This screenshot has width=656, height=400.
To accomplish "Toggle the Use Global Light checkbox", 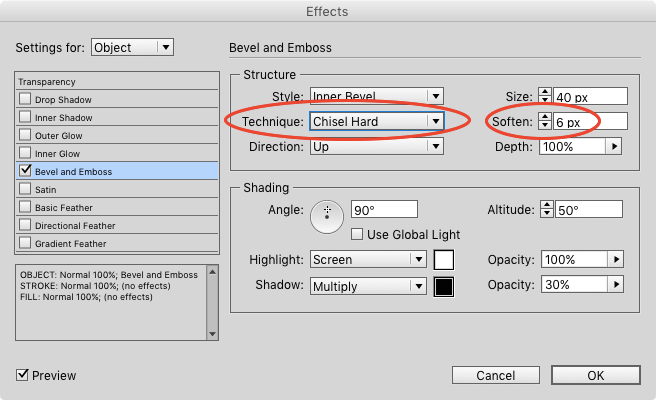I will point(357,234).
